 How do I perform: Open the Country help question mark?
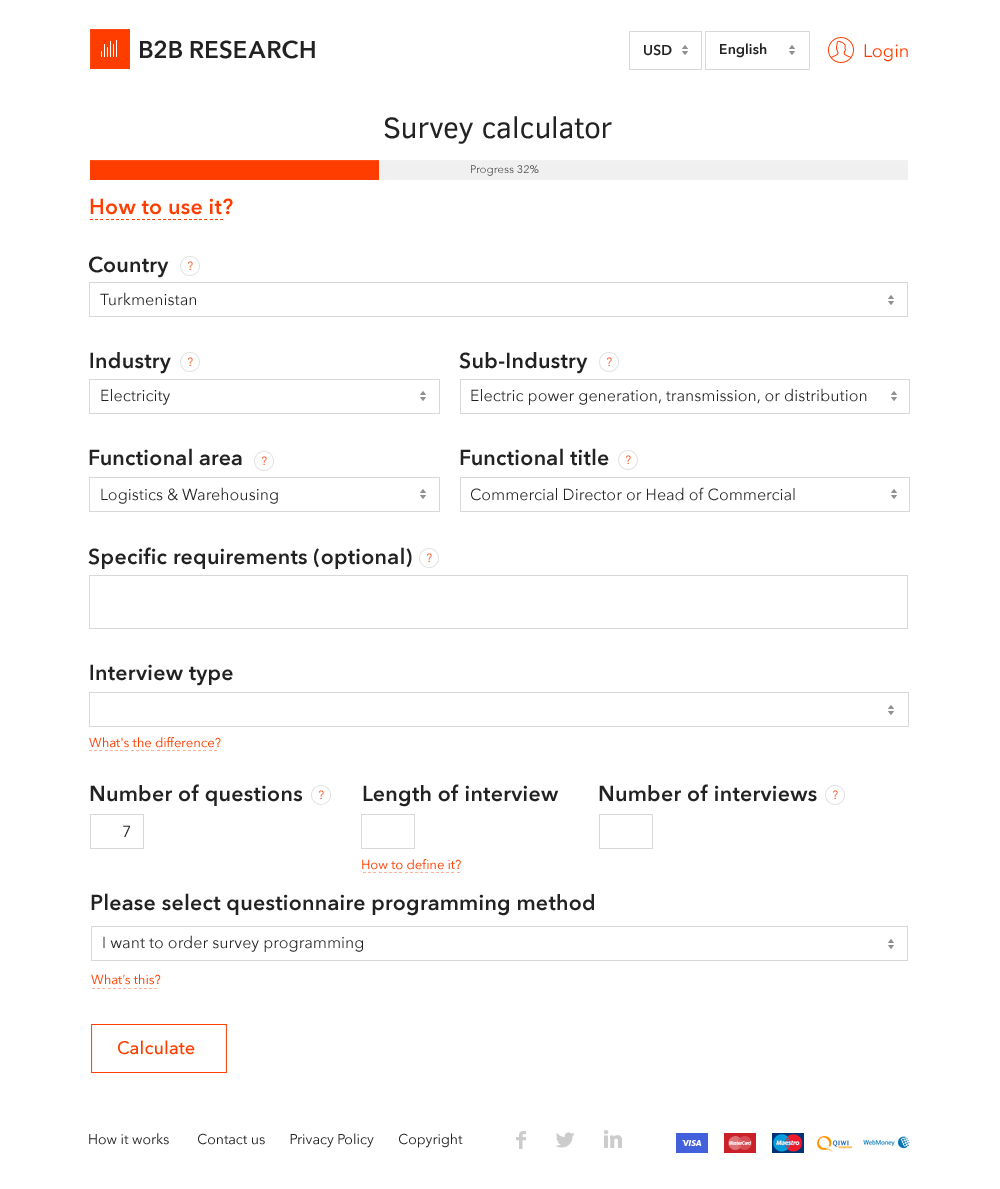(190, 266)
